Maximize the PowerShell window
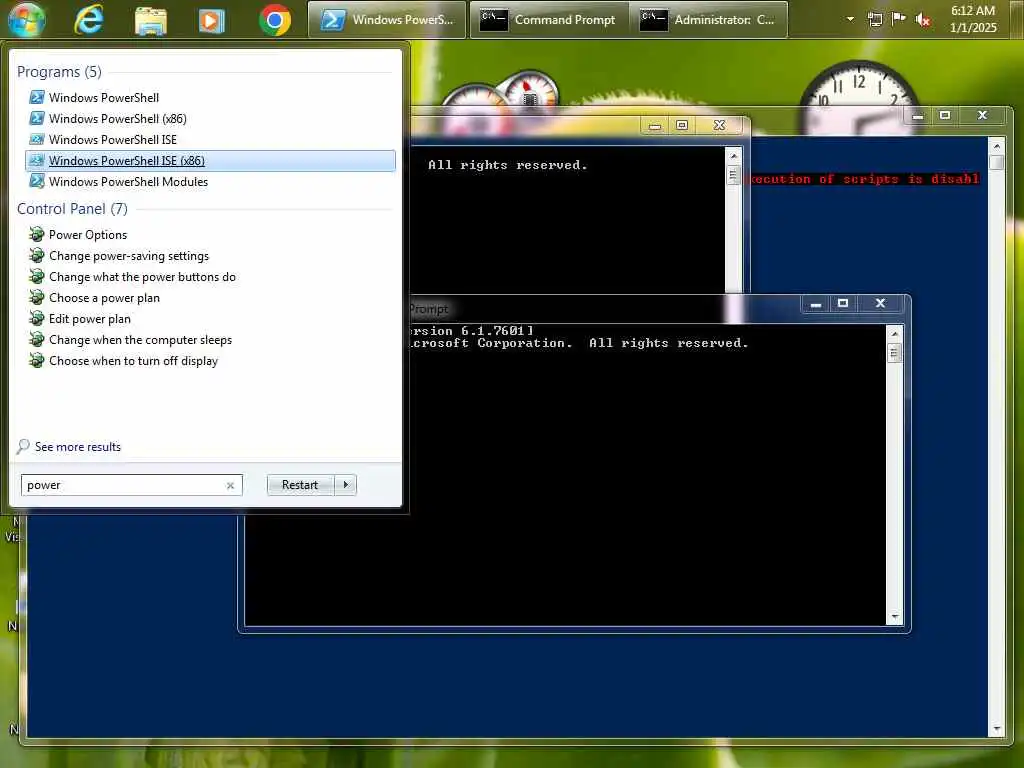Screen dimensions: 1024x768 [x=945, y=116]
